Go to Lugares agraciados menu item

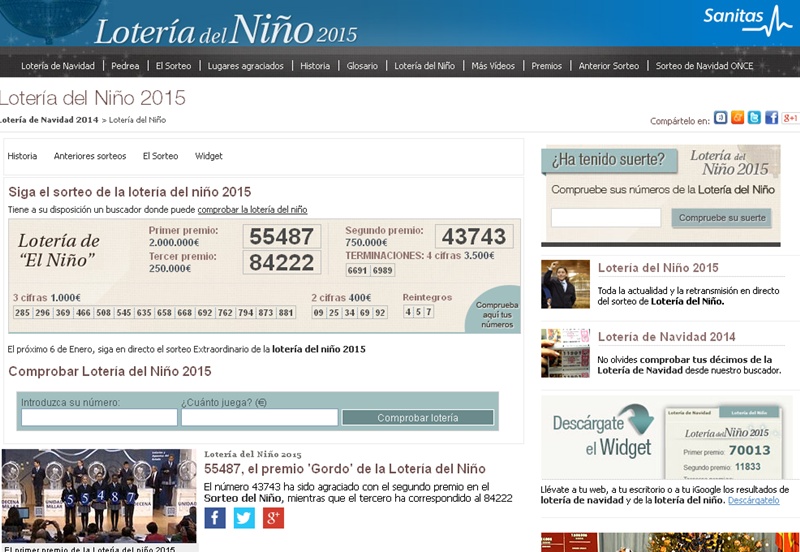[x=246, y=66]
